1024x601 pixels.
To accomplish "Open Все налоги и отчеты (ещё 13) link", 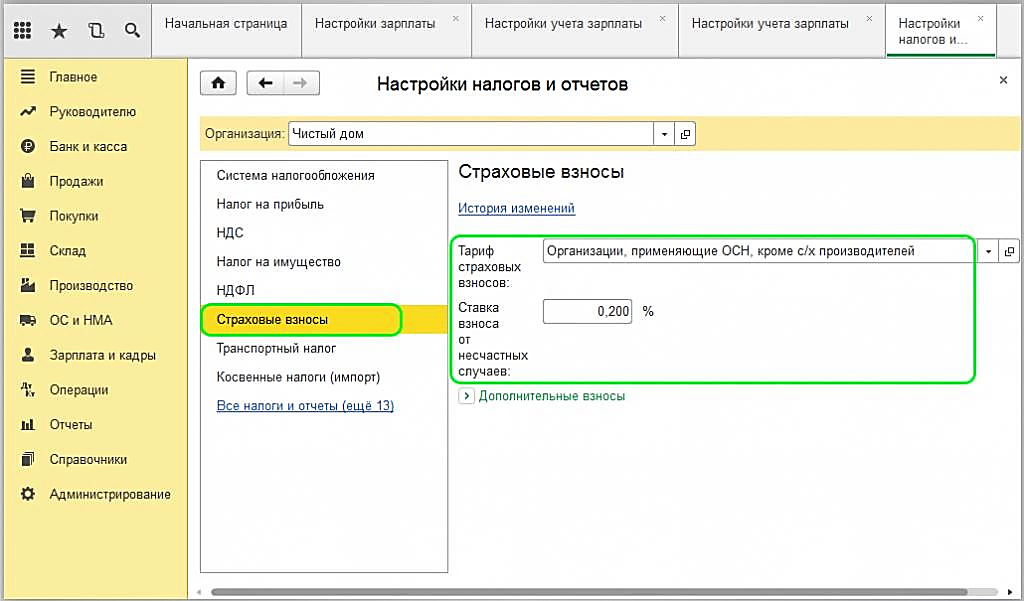I will [305, 406].
